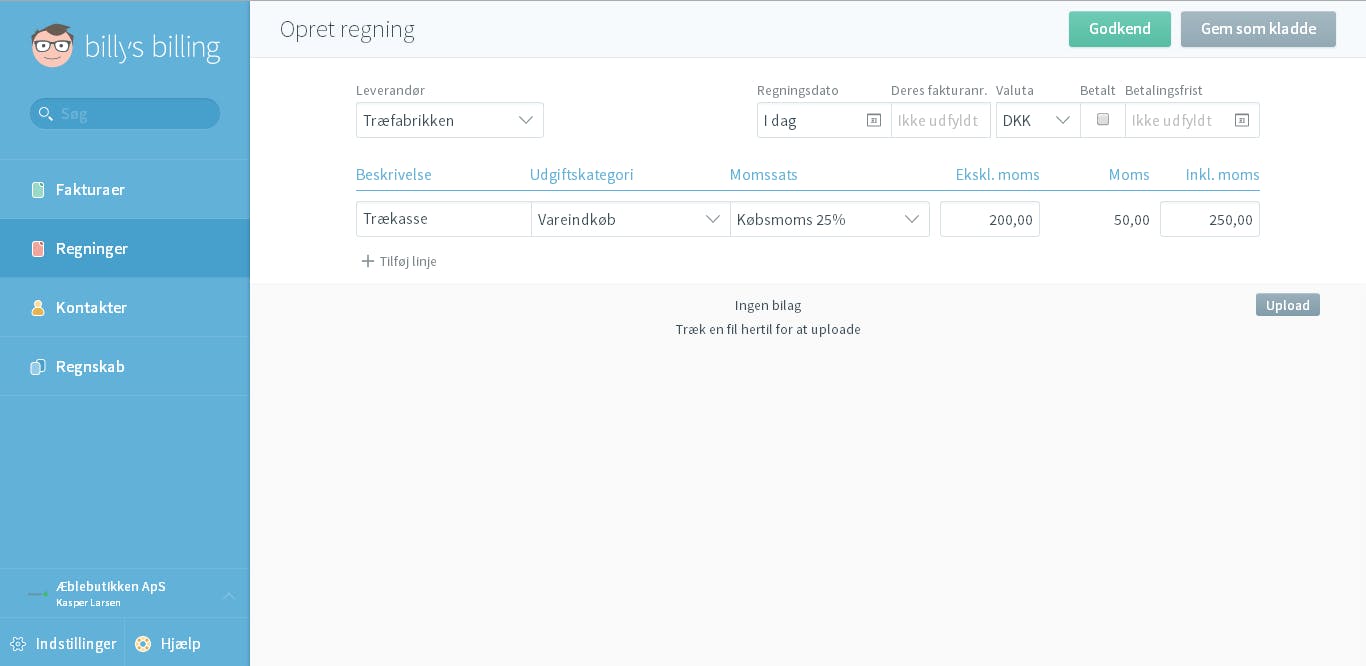Viewport: 1366px width, 666px height.
Task: Go to Fakturaer in the sidebar
Action: pyautogui.click(x=124, y=190)
